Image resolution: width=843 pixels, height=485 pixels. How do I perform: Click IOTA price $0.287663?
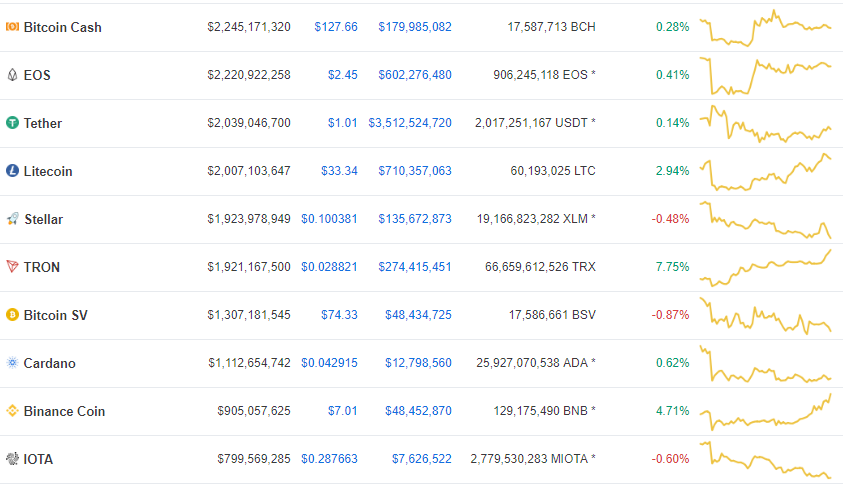pyautogui.click(x=329, y=459)
